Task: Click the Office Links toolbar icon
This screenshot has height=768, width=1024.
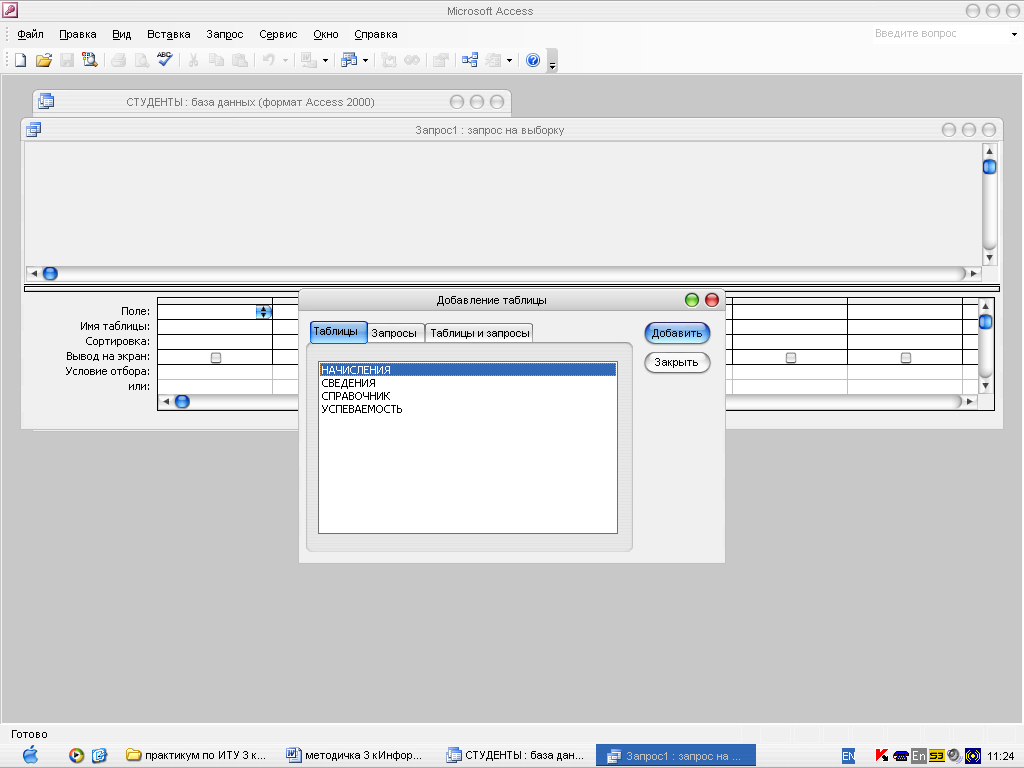Action: (x=309, y=60)
